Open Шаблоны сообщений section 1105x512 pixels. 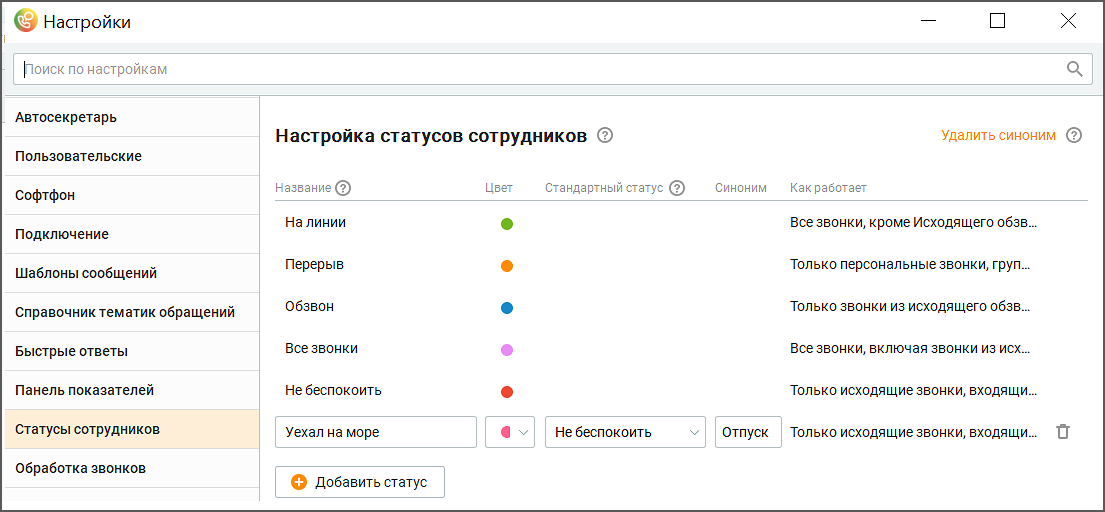[x=132, y=273]
